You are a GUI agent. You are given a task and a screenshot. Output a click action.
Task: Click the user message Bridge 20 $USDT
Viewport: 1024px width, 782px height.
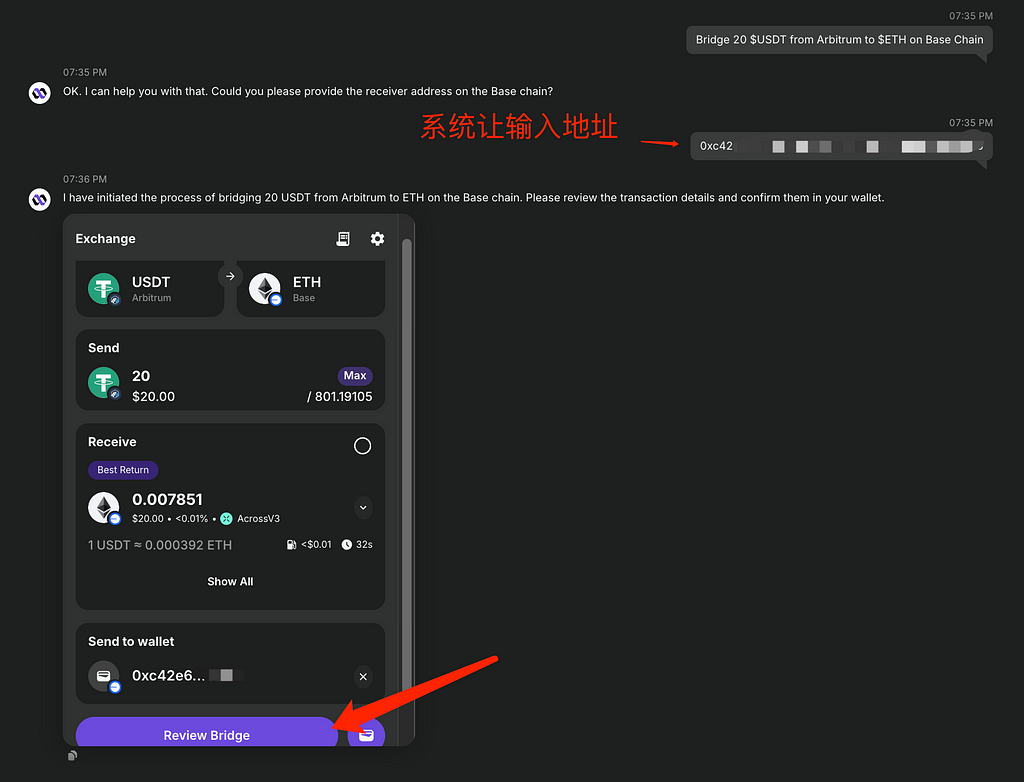(839, 40)
